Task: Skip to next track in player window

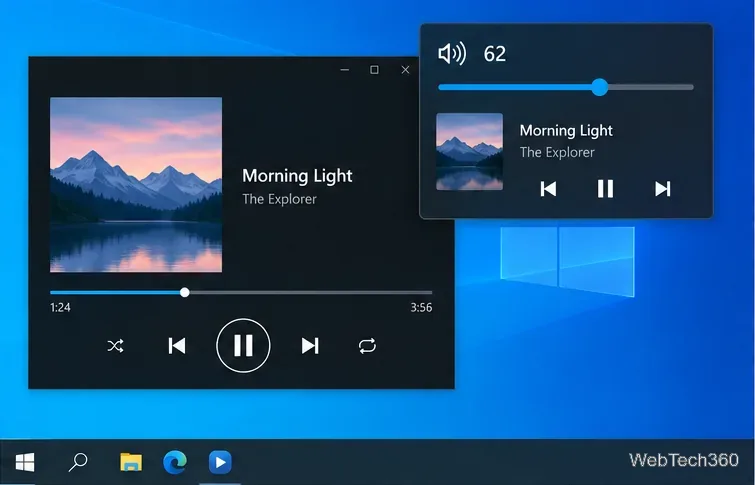Action: 310,346
